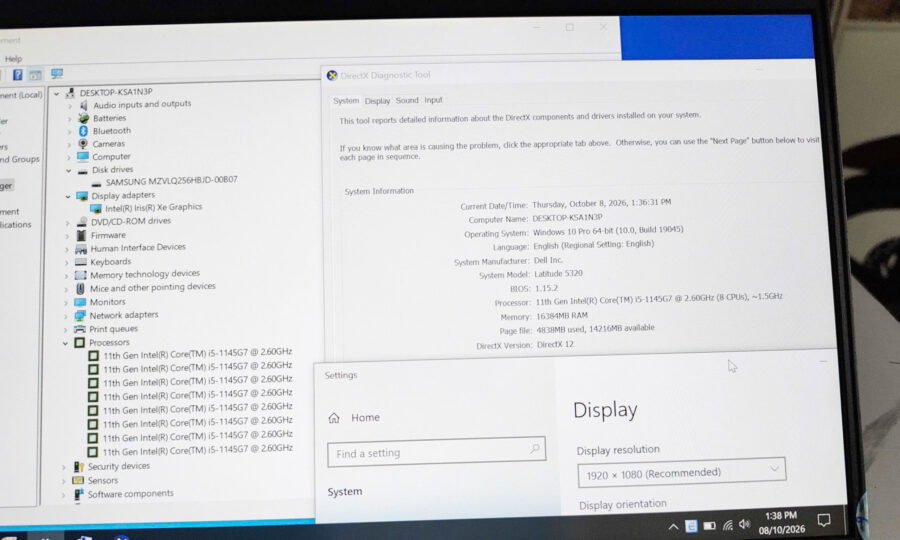Click the language input indicator in the tray
The width and height of the screenshot is (900, 540).
691,526
